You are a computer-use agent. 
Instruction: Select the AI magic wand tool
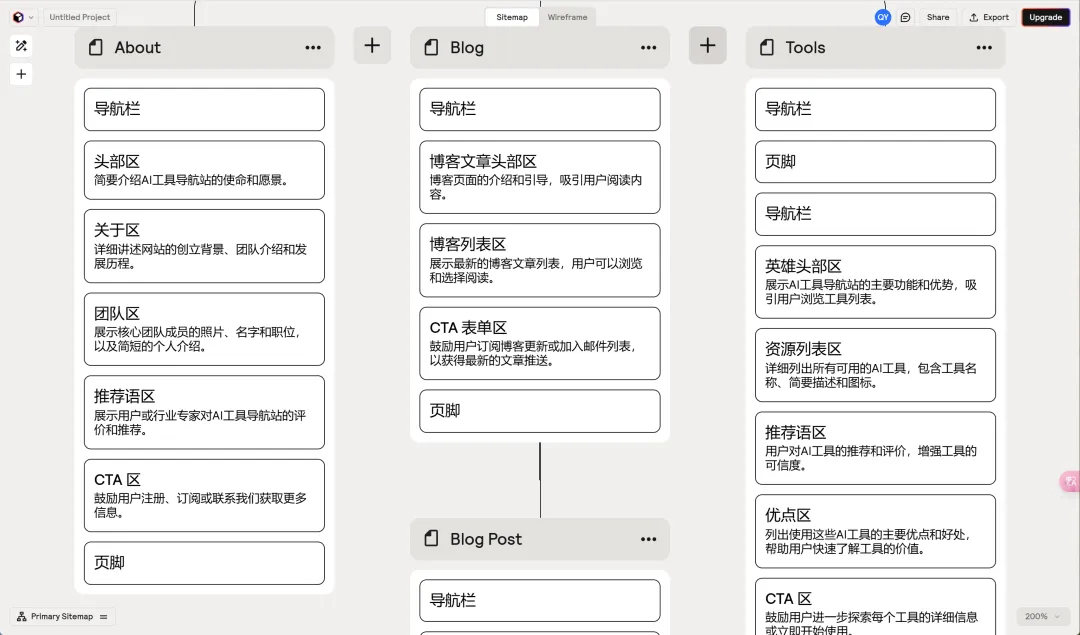pos(21,46)
